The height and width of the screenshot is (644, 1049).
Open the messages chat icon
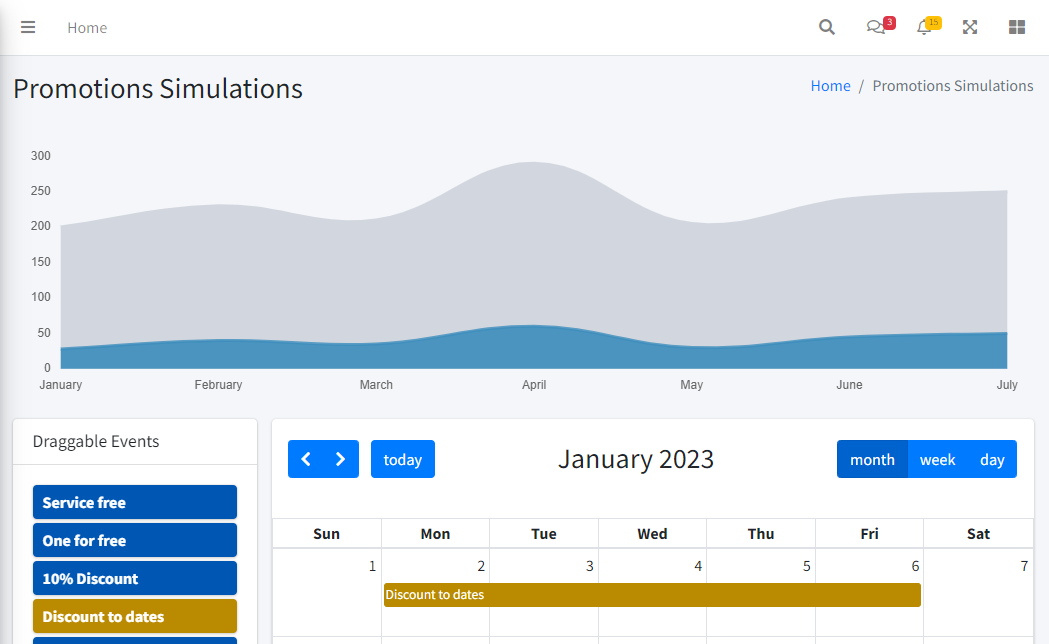click(876, 27)
